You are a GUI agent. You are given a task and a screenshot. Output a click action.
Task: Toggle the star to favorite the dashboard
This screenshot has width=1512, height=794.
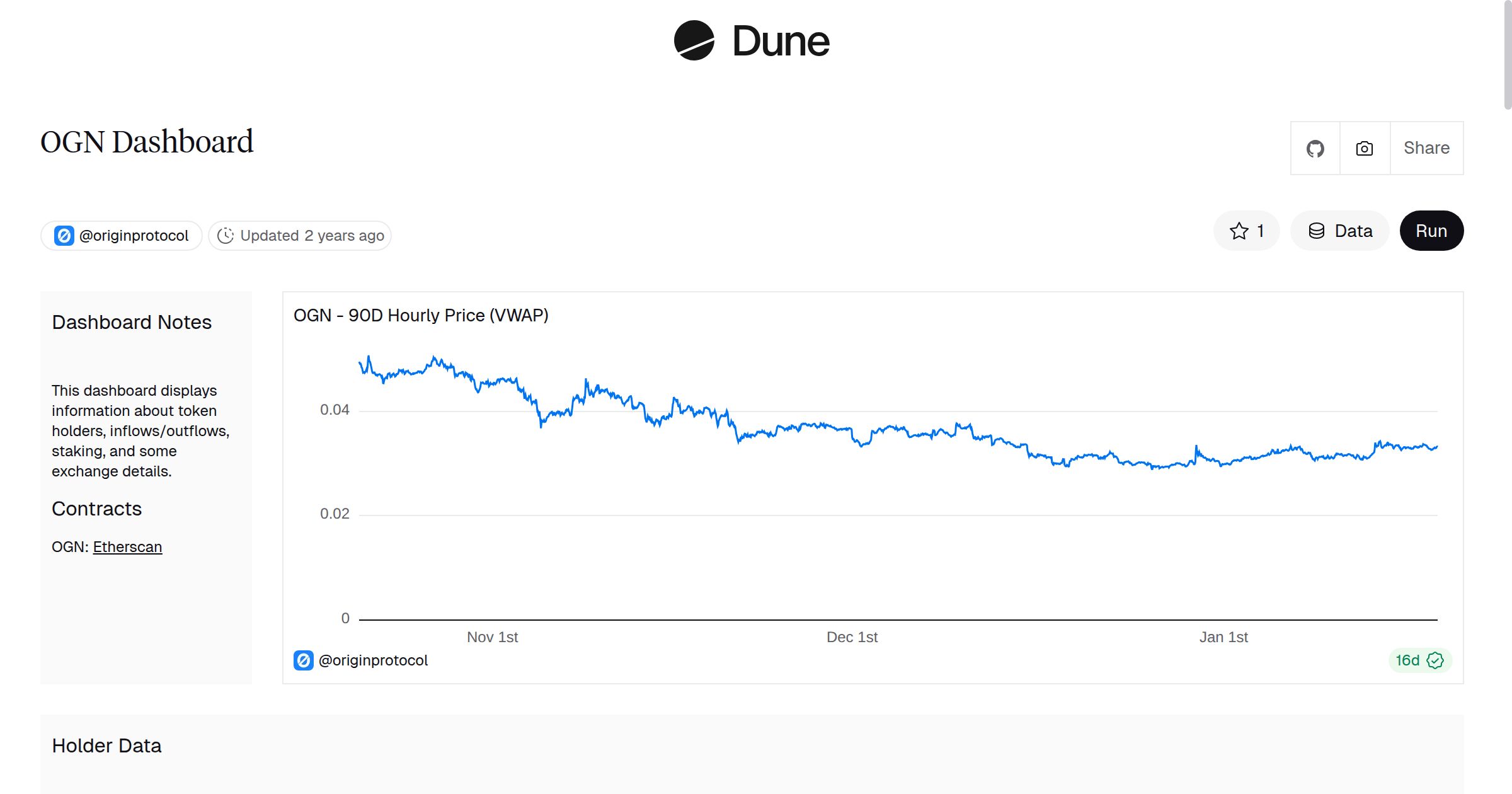[1239, 231]
